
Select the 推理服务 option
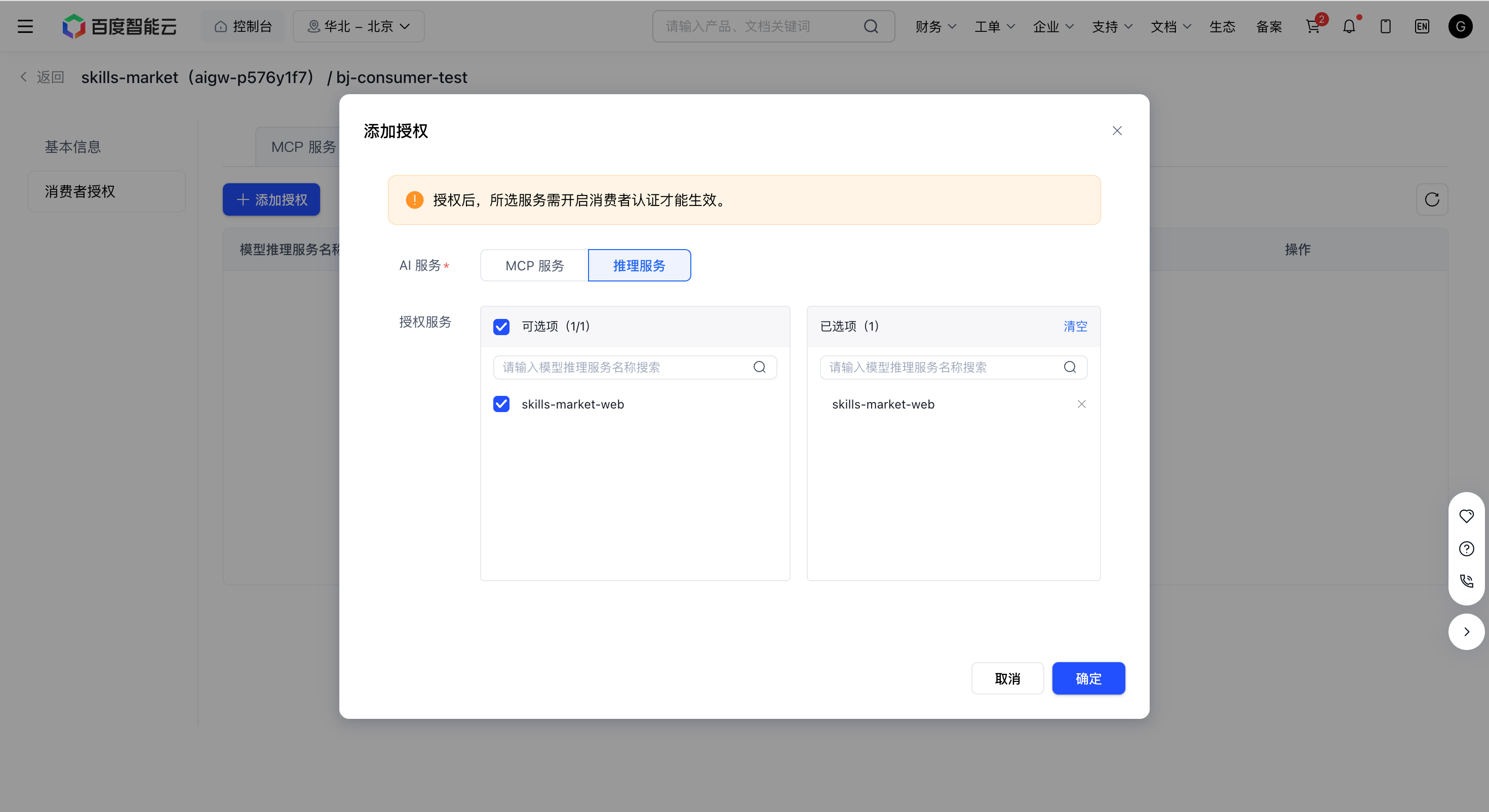coord(639,265)
